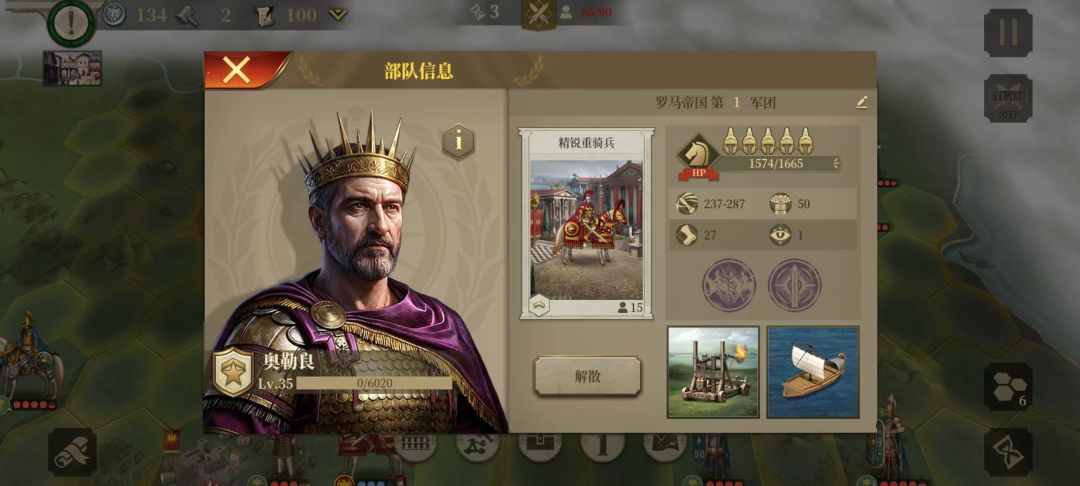Click the pencil icon to rename legion

pyautogui.click(x=861, y=103)
